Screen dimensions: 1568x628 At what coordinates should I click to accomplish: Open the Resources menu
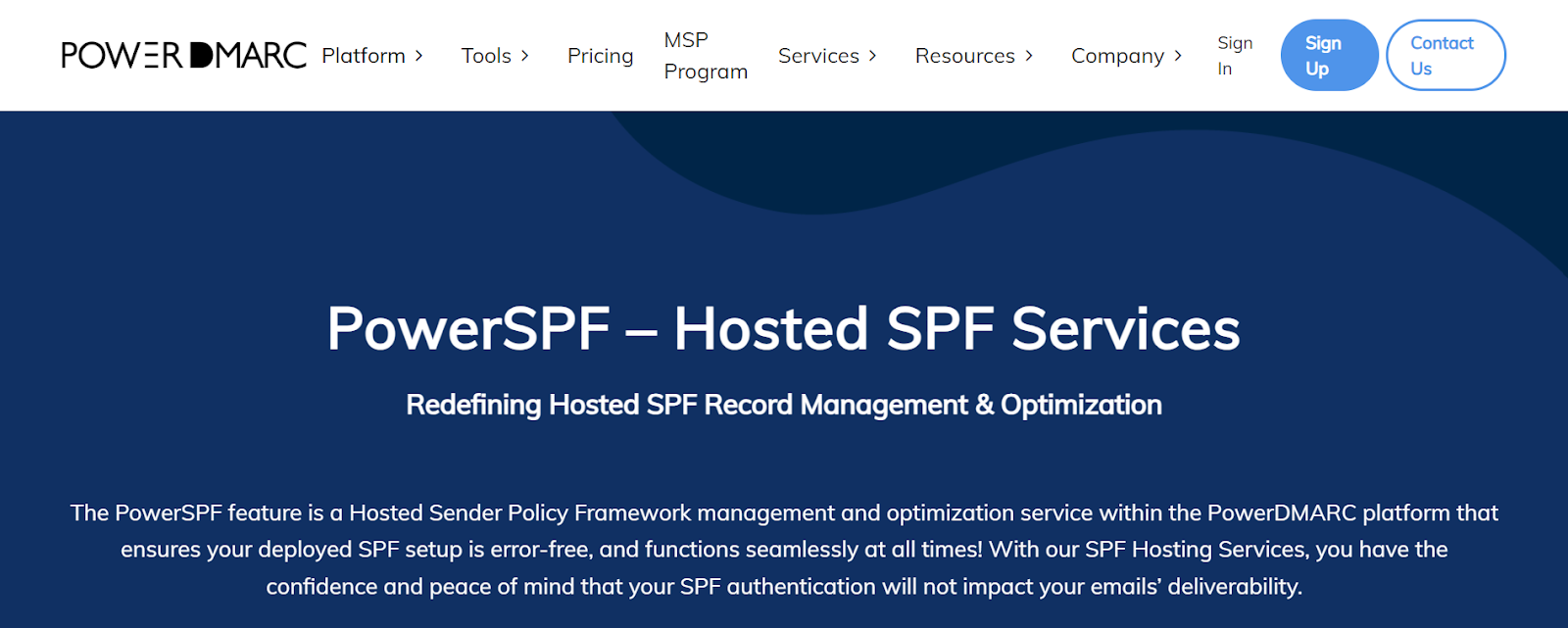[x=965, y=56]
